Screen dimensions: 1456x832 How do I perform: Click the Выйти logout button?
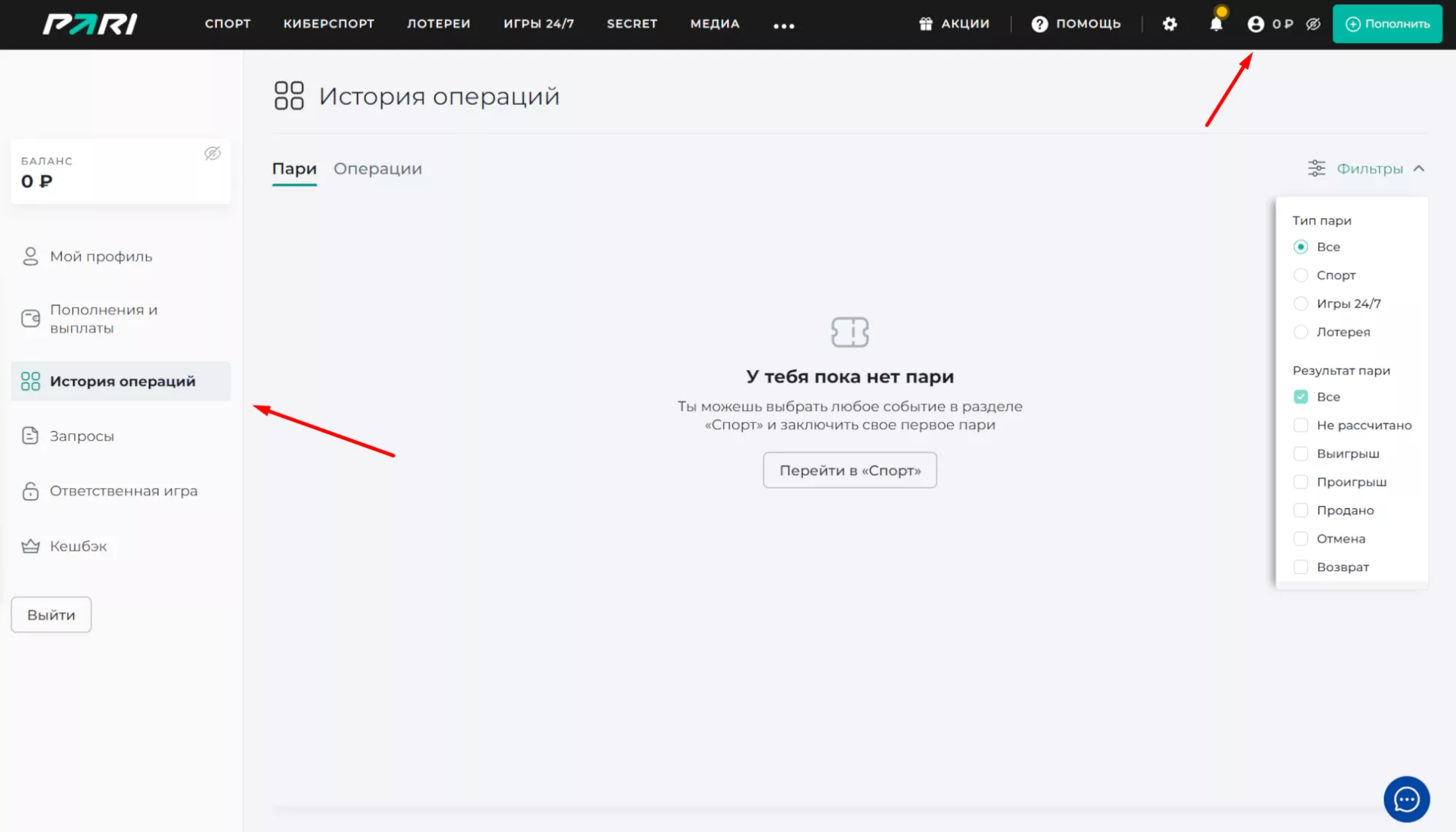[x=51, y=615]
